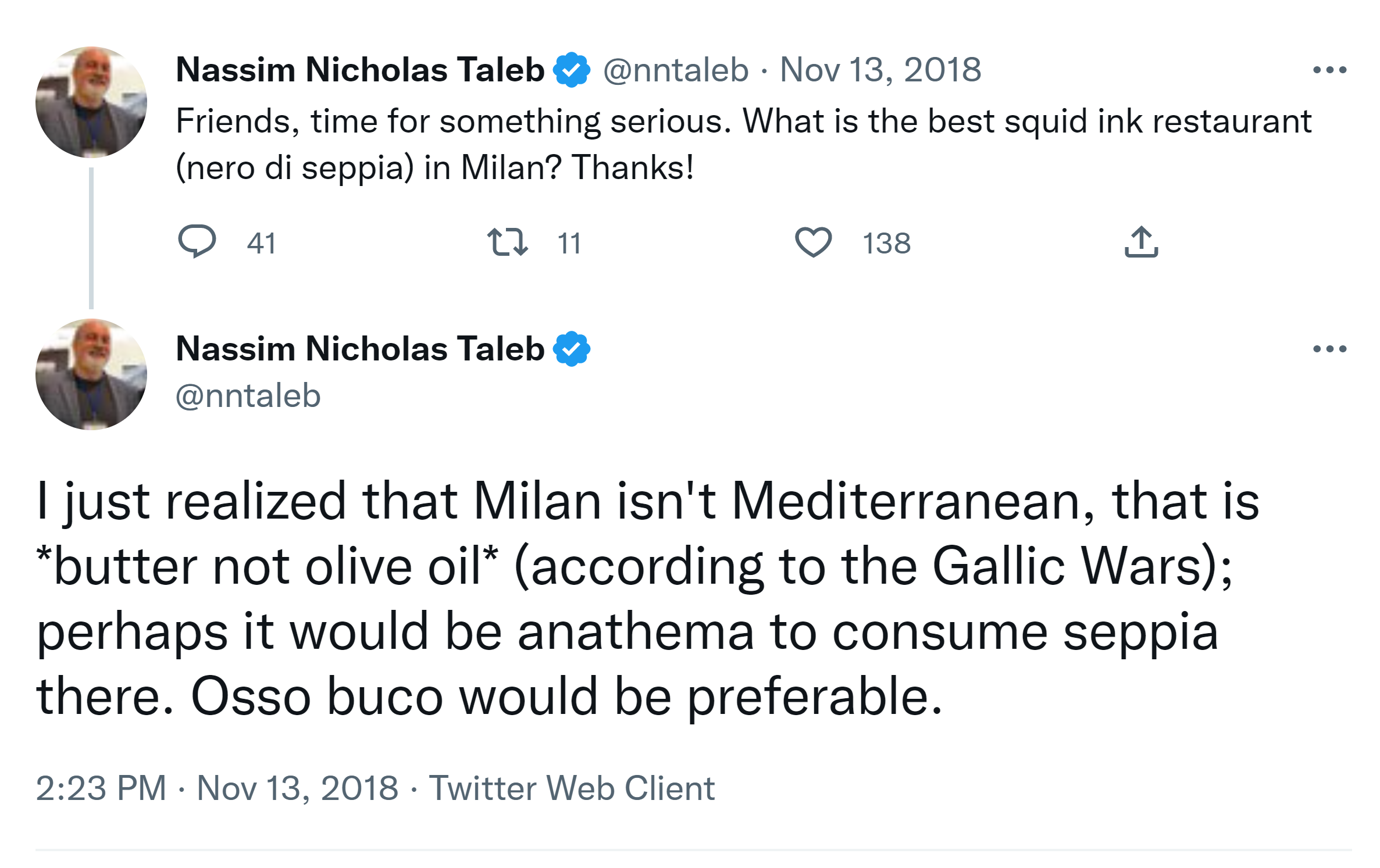Image resolution: width=1380 pixels, height=868 pixels.
Task: Open Nassim Nicholas Taleb name in second tweet
Action: [x=360, y=349]
